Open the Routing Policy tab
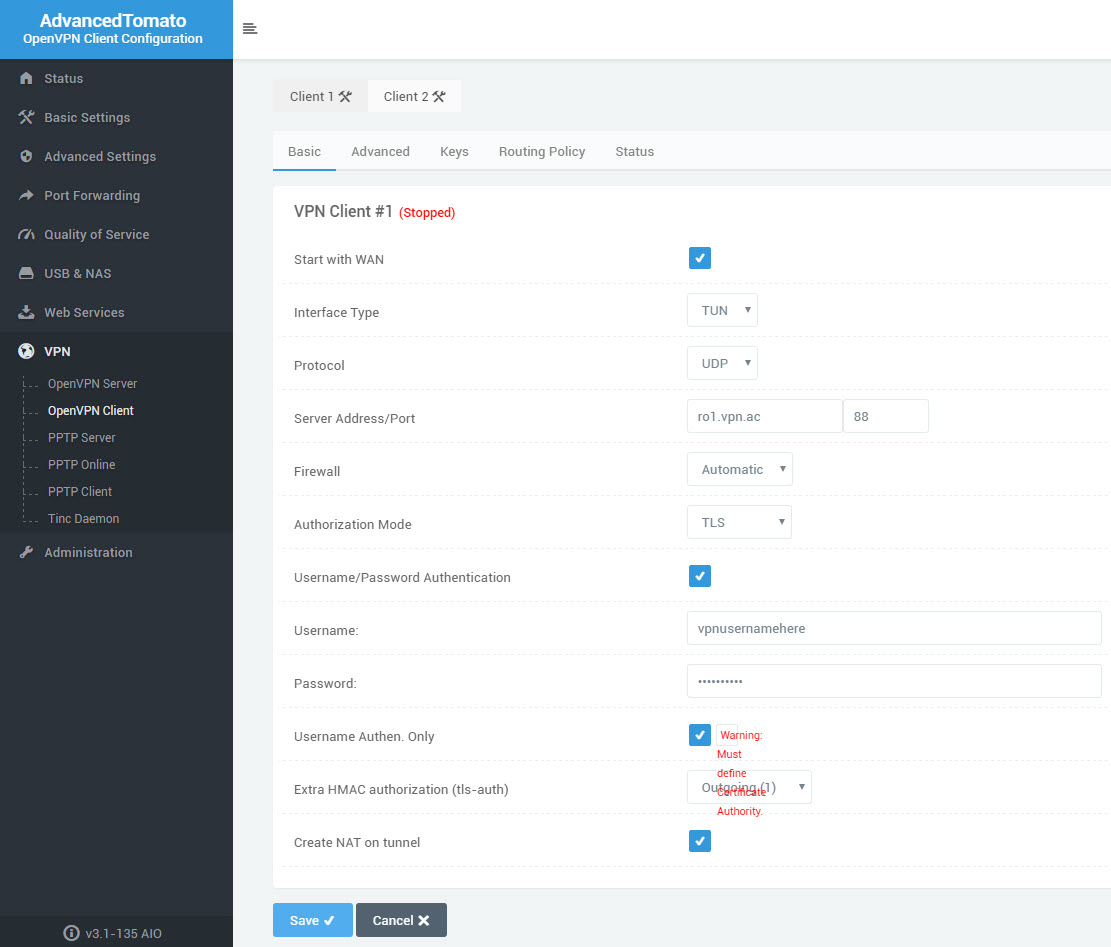The height and width of the screenshot is (947, 1111). 541,151
